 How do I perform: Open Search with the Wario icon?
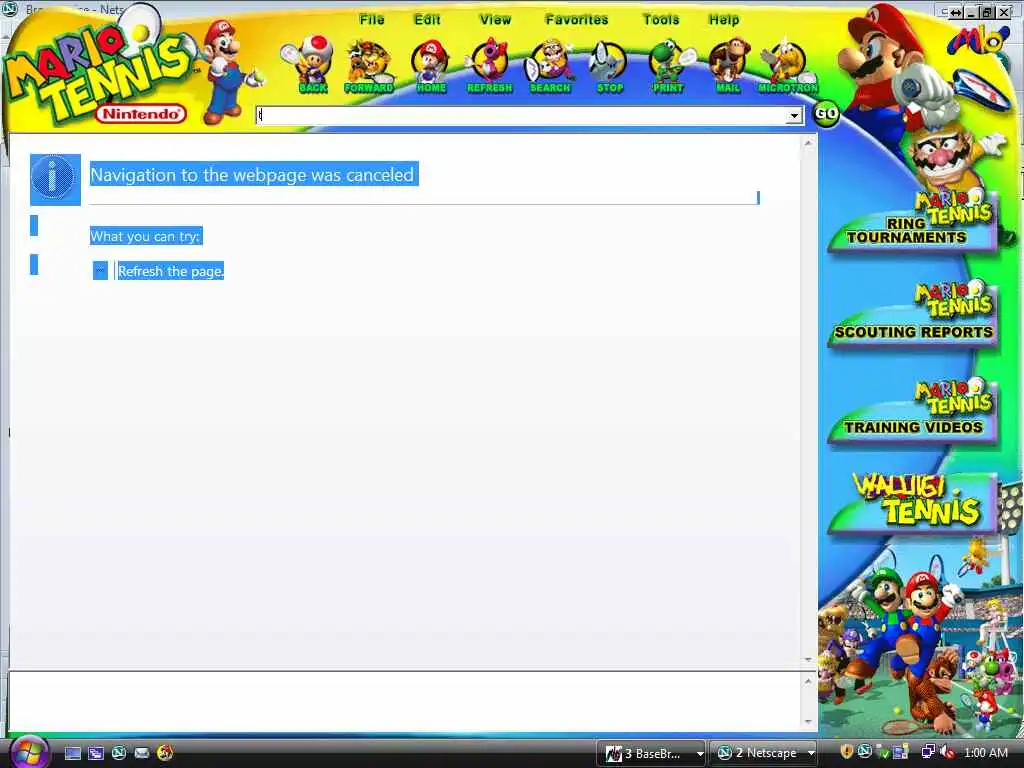point(550,67)
